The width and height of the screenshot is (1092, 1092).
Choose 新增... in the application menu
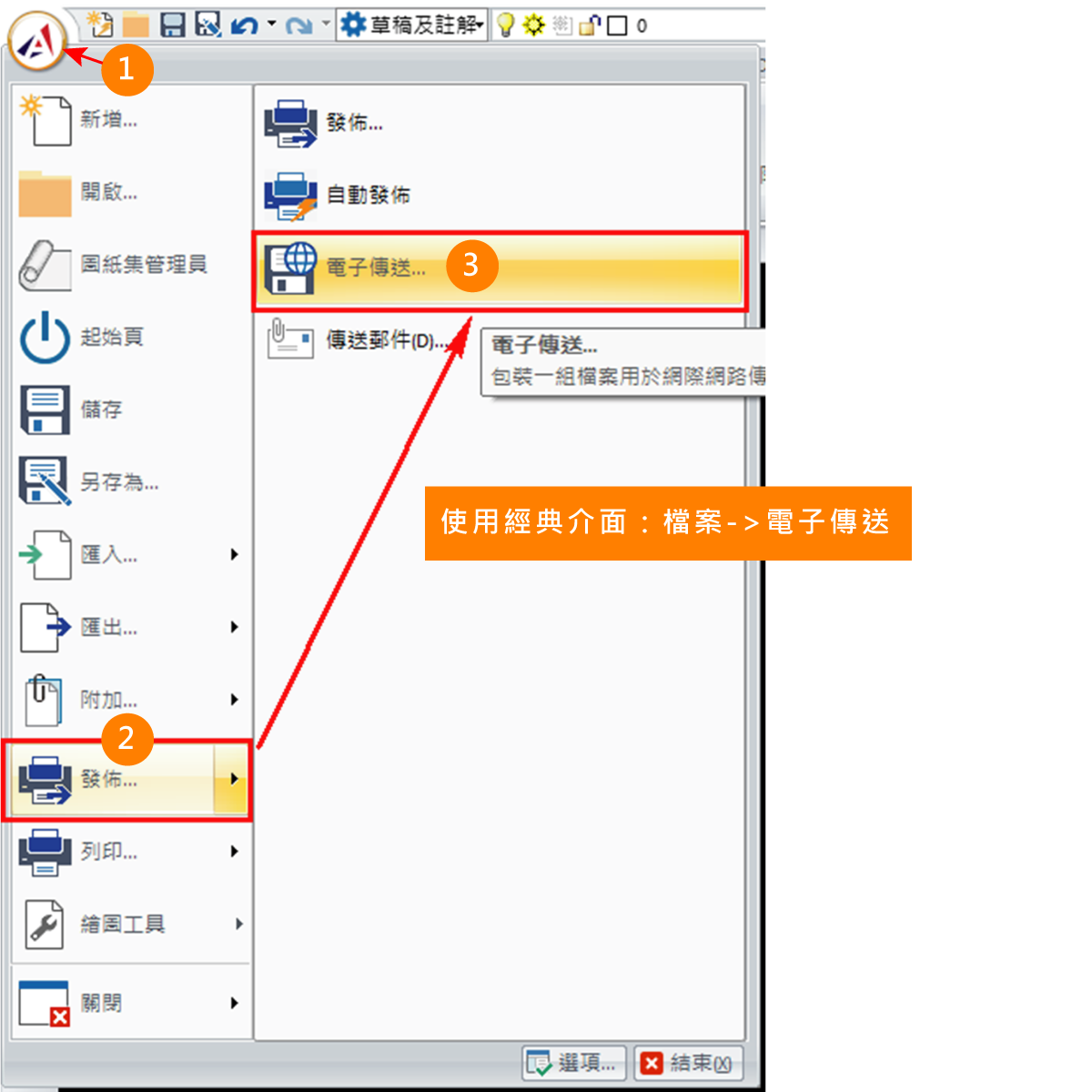click(x=131, y=120)
